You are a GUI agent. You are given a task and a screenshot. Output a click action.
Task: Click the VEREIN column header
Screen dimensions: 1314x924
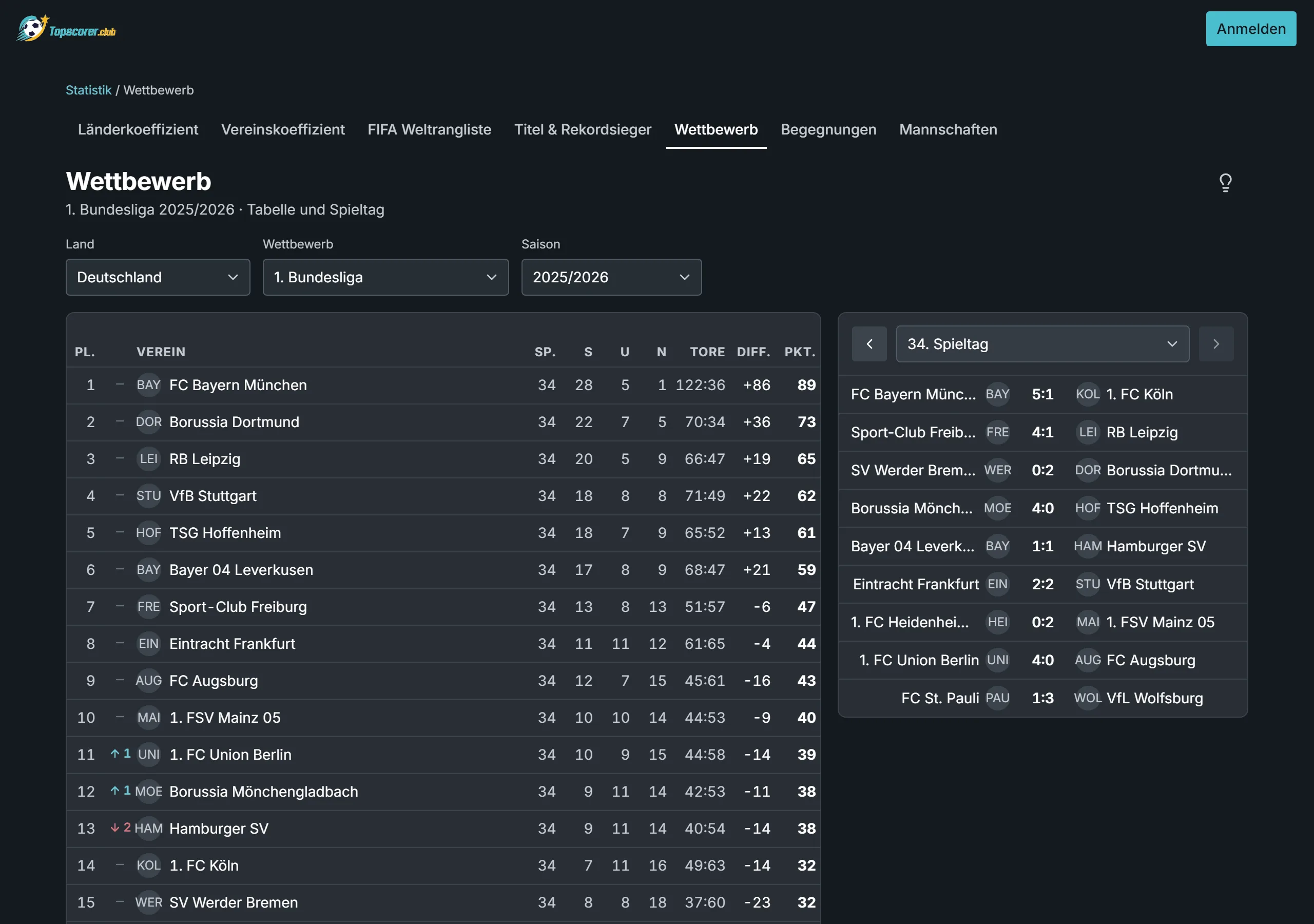(x=161, y=352)
